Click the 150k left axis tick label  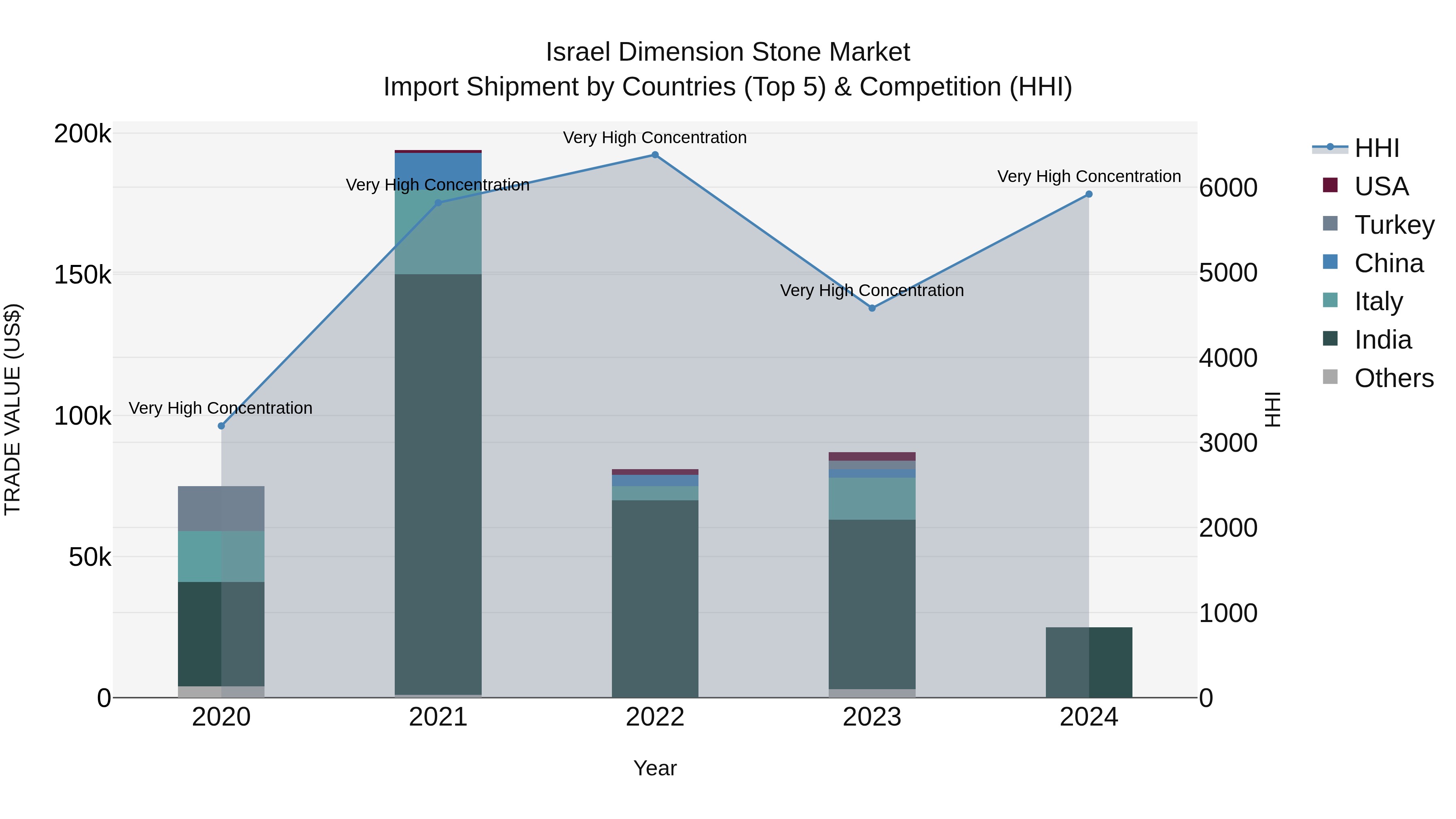[83, 275]
